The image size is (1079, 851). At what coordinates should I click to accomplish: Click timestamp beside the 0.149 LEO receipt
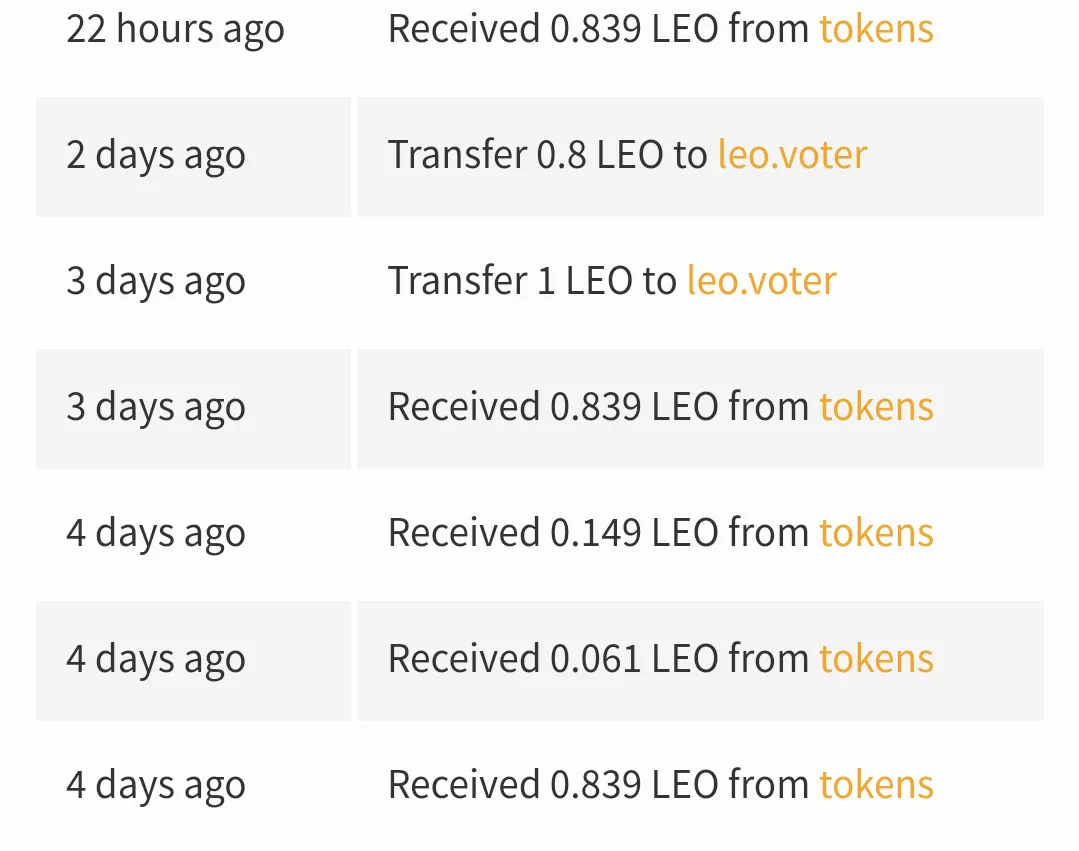[156, 534]
